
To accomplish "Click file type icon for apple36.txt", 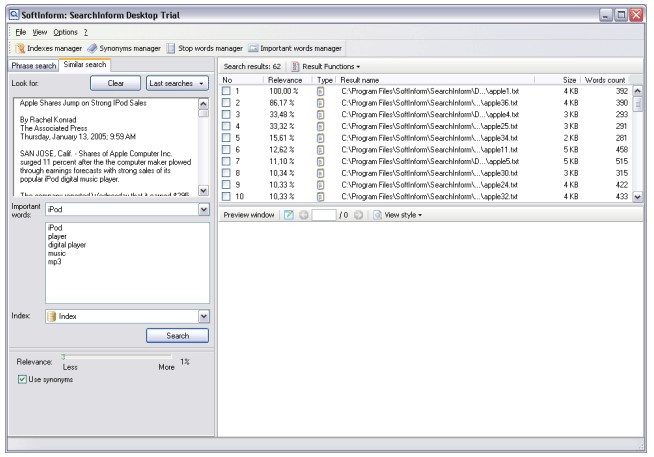I will pyautogui.click(x=320, y=103).
